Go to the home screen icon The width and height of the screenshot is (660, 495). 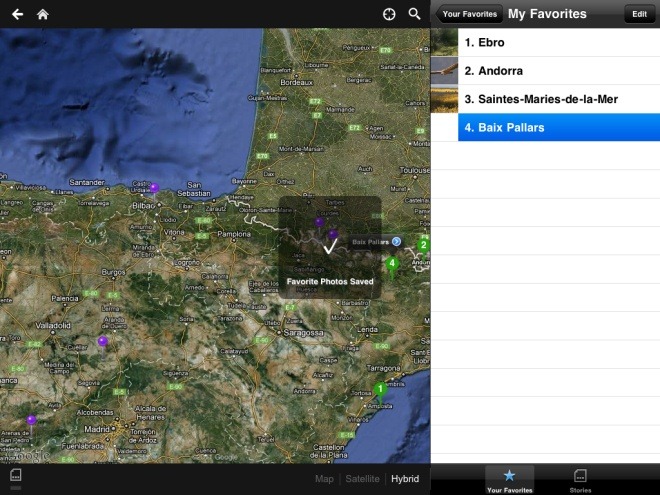[43, 14]
